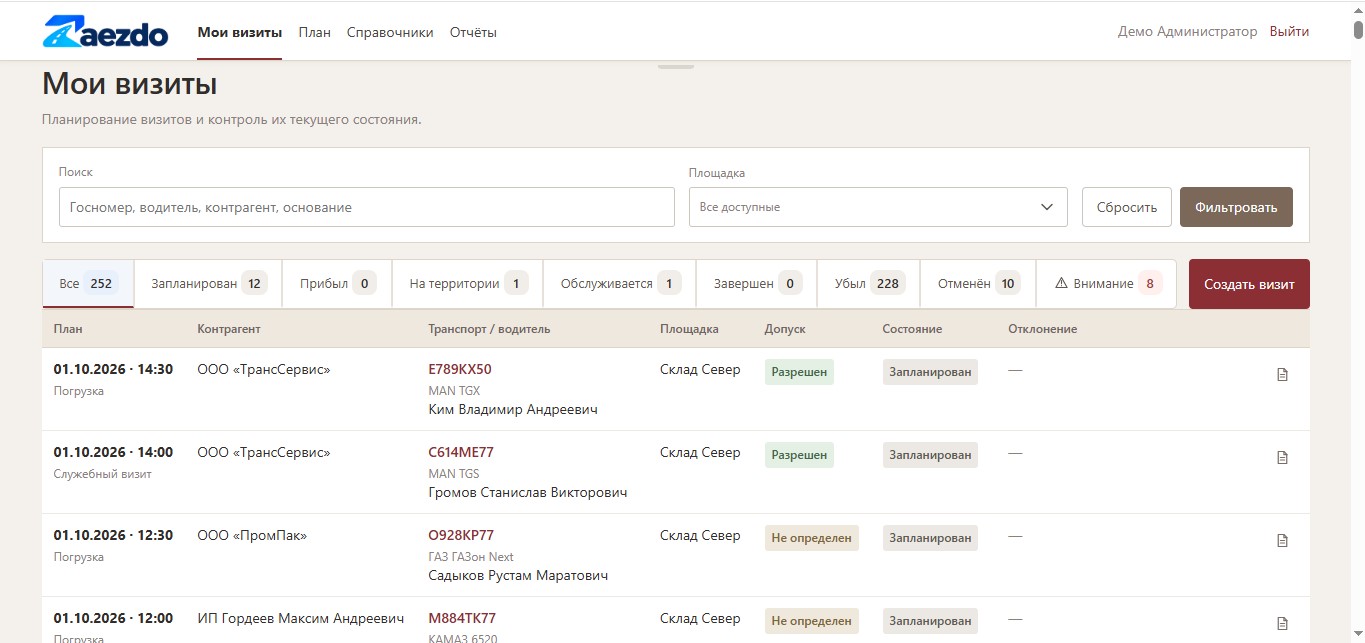Open vehicle plate link C614ME77

tap(461, 452)
